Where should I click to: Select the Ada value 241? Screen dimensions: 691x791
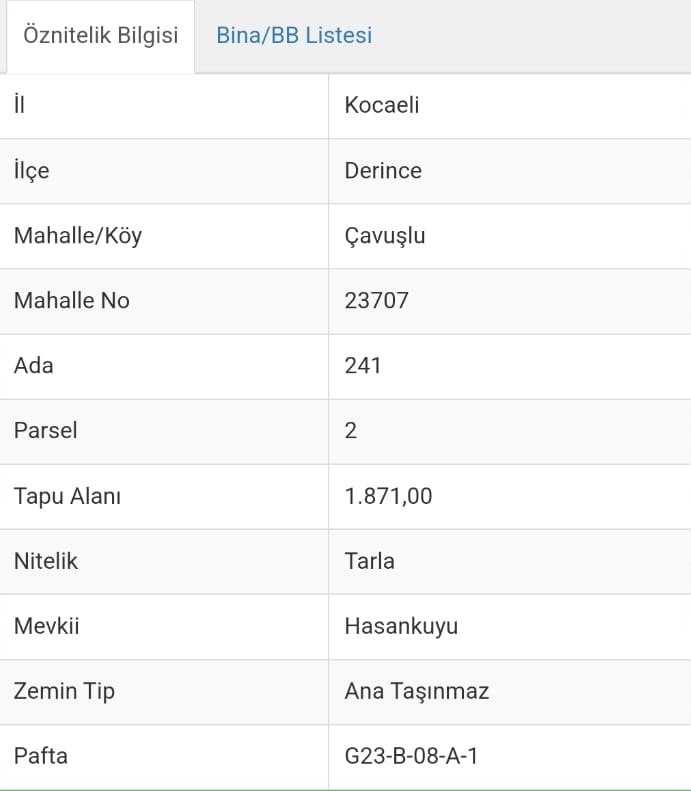click(363, 366)
